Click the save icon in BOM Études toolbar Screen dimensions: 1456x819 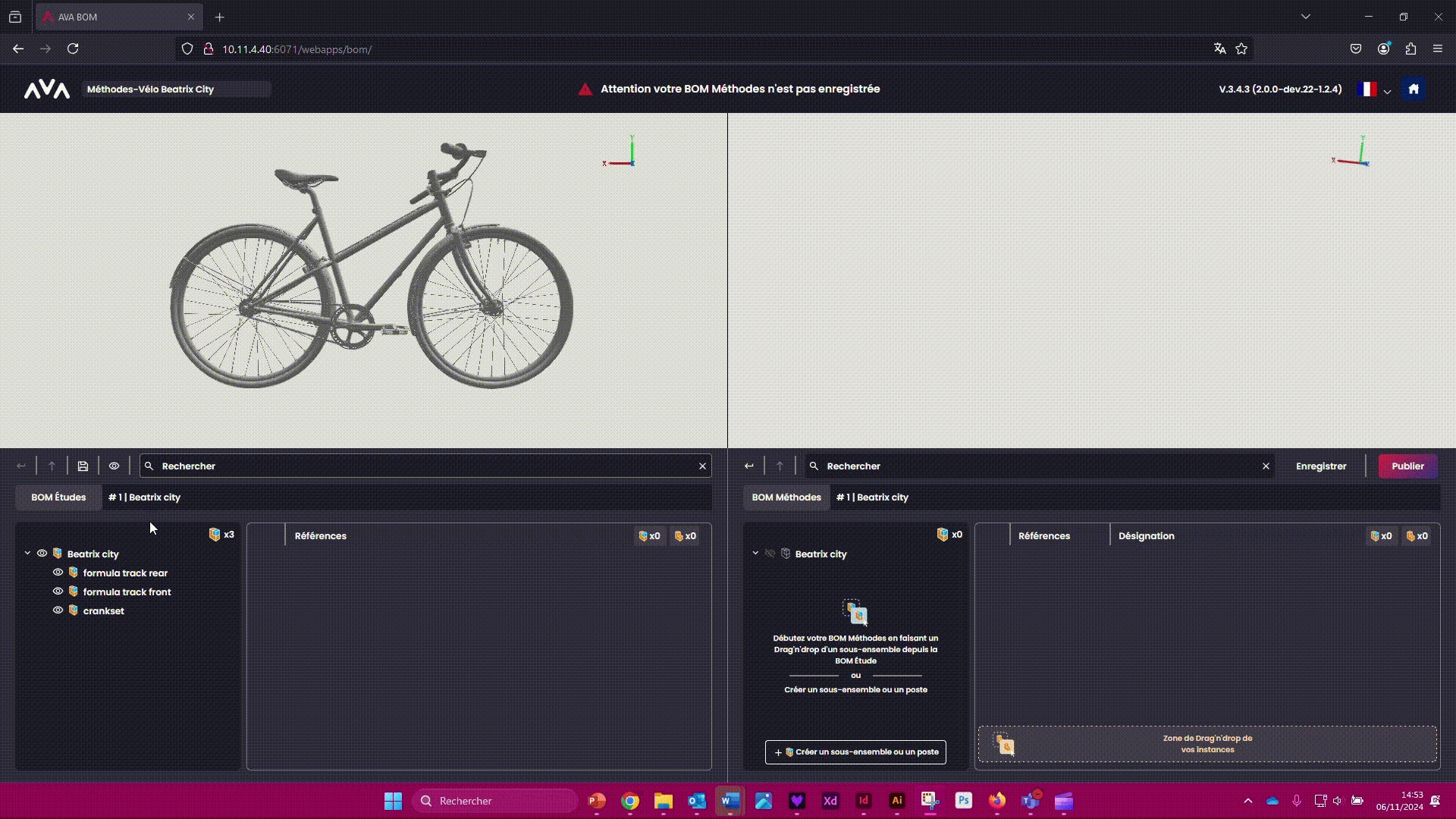tap(83, 466)
